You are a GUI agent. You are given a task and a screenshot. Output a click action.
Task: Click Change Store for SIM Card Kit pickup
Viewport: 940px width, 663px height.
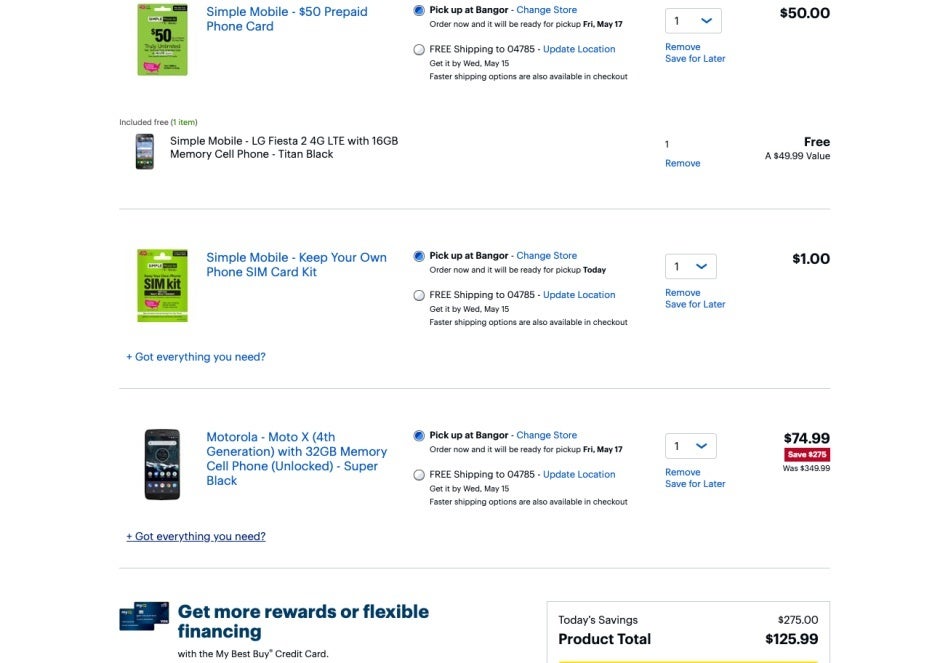point(547,255)
